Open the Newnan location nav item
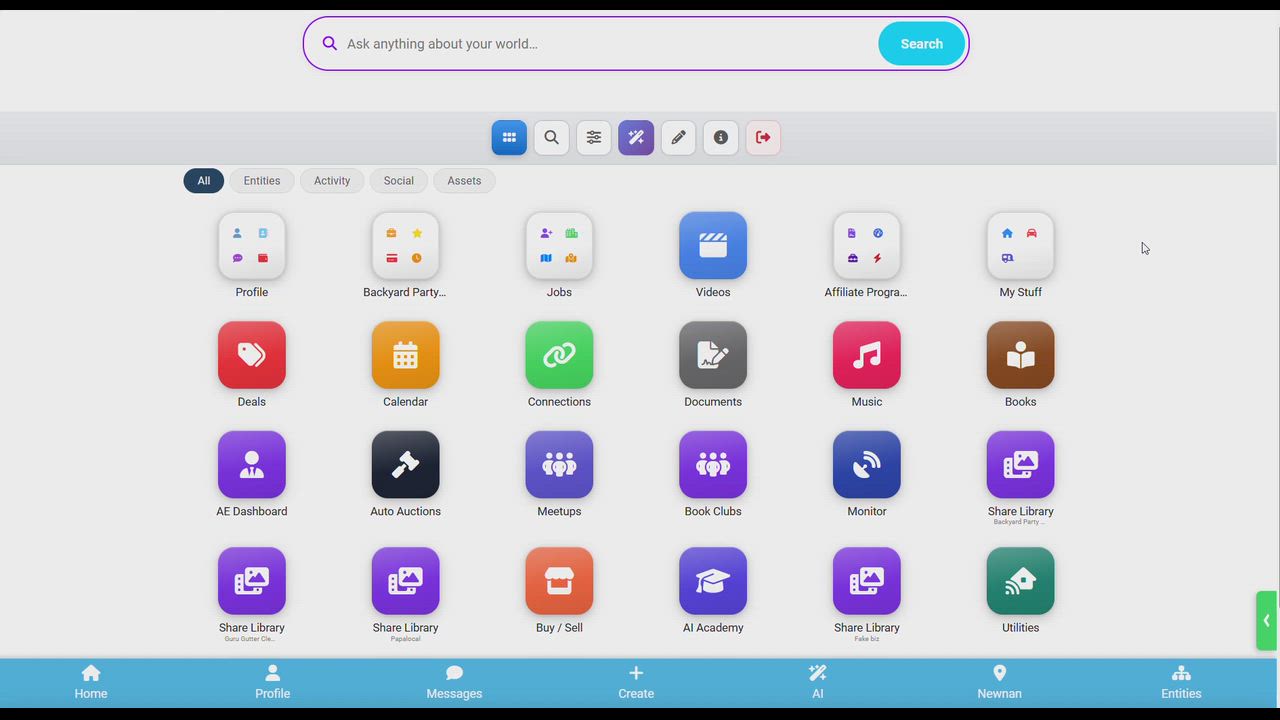1280x720 pixels. pyautogui.click(x=999, y=683)
